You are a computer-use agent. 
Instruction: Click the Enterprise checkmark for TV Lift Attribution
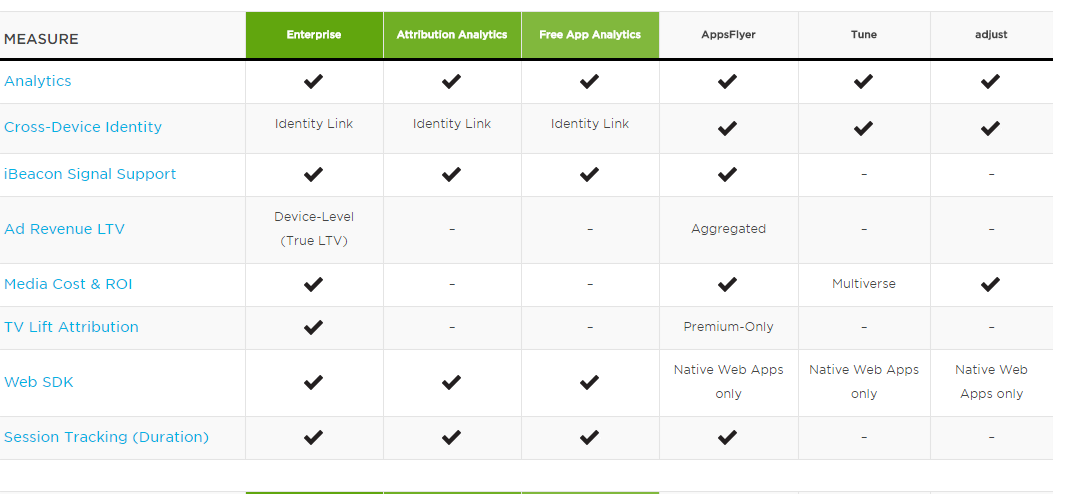click(314, 327)
